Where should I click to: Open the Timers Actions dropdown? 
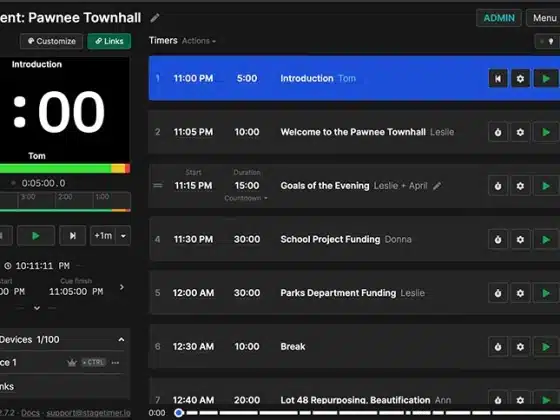point(199,41)
